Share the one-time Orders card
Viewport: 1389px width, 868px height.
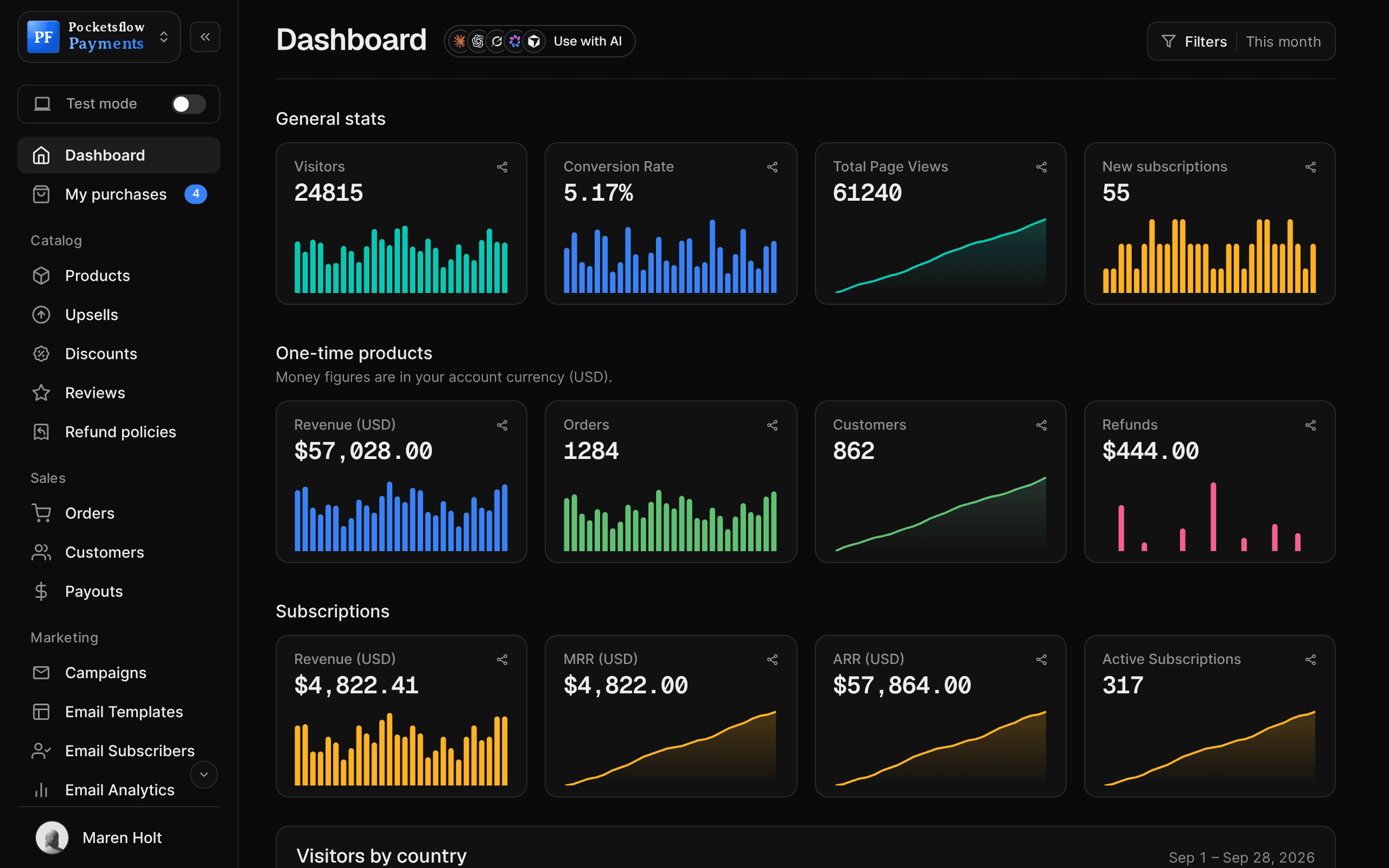(x=772, y=425)
